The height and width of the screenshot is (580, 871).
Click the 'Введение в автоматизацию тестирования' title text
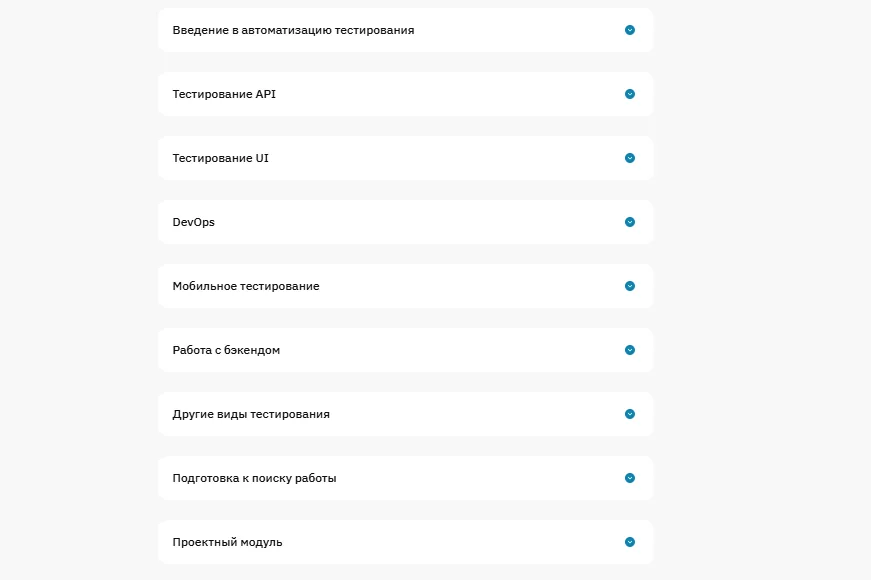(293, 30)
